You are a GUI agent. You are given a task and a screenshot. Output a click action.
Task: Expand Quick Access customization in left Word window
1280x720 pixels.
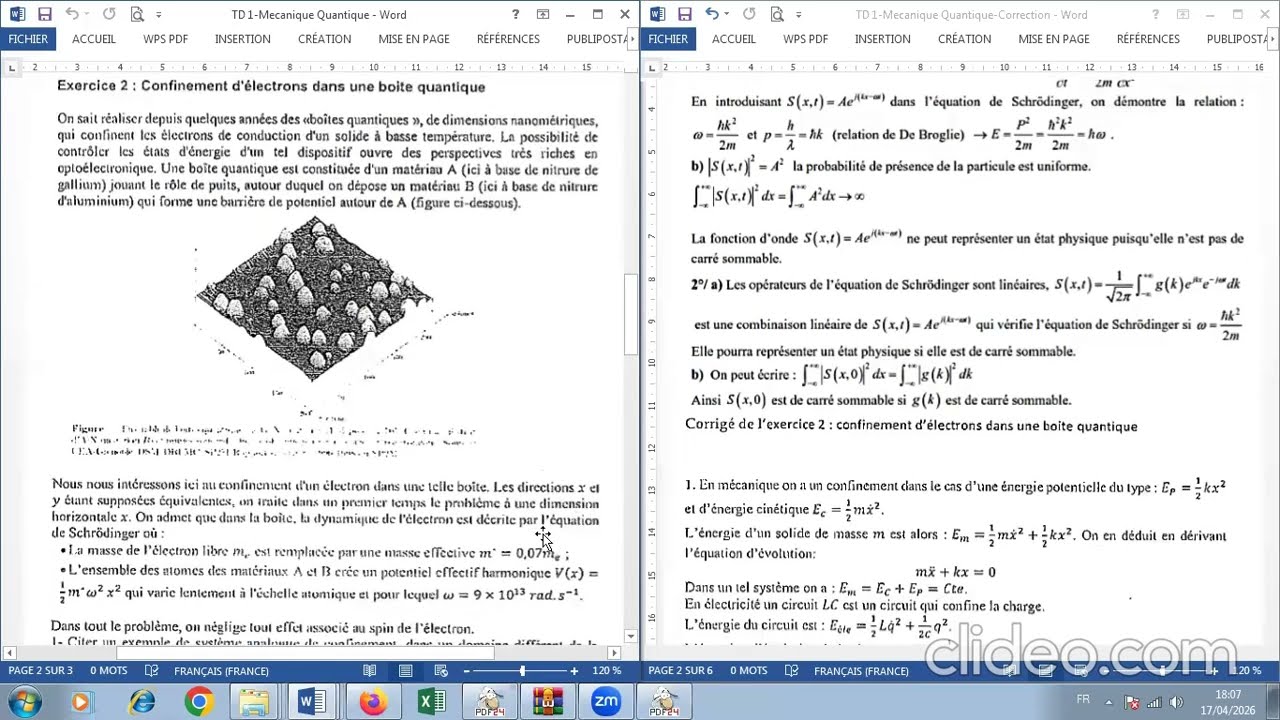pyautogui.click(x=158, y=15)
